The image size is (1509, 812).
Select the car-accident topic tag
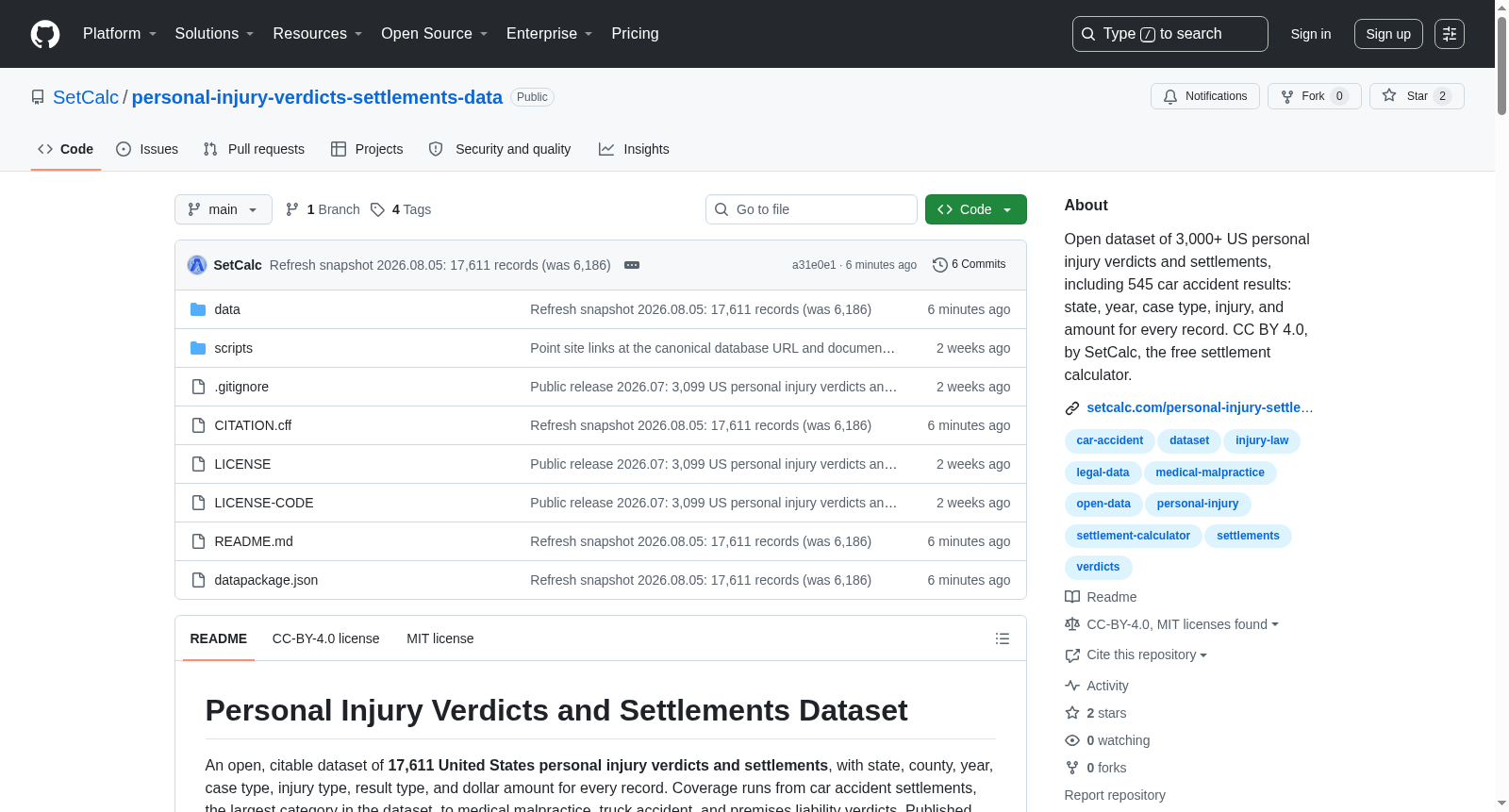1109,440
